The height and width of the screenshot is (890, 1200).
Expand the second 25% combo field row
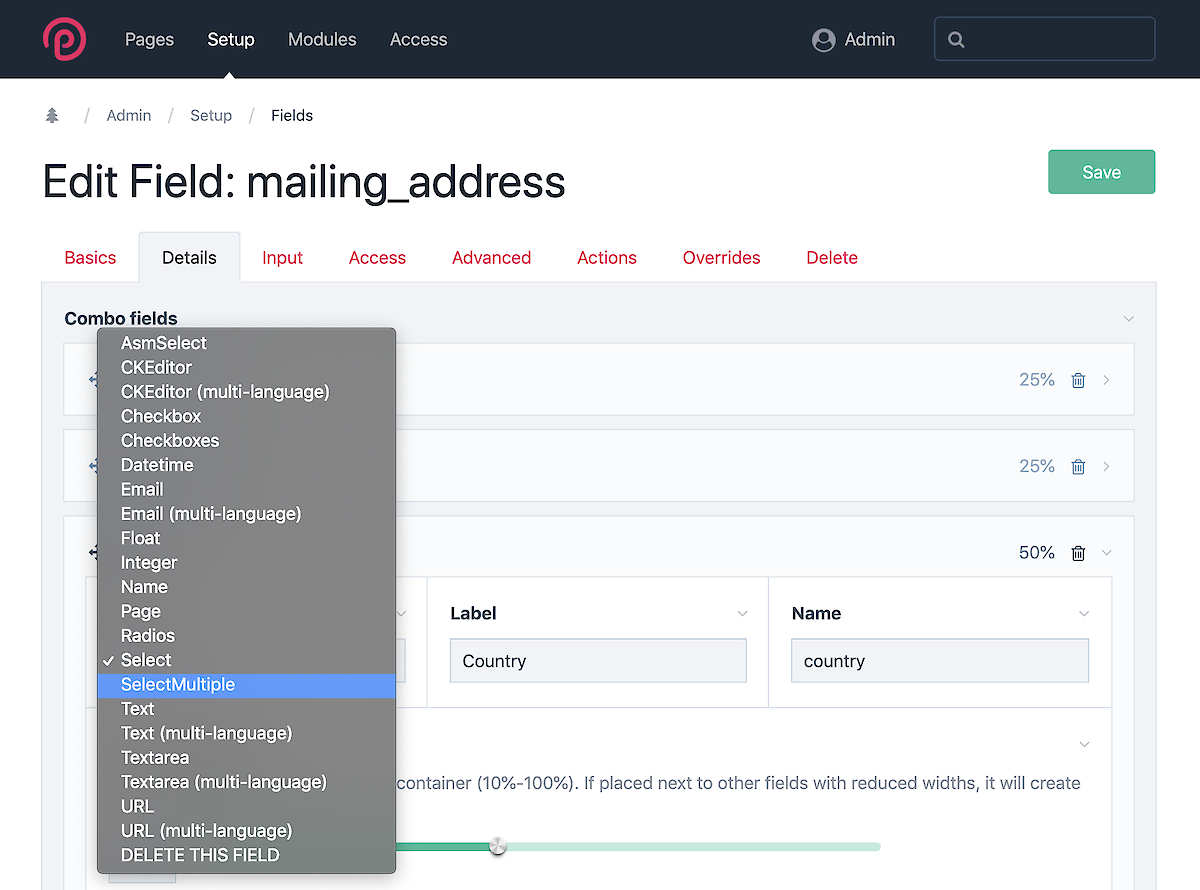point(1106,466)
